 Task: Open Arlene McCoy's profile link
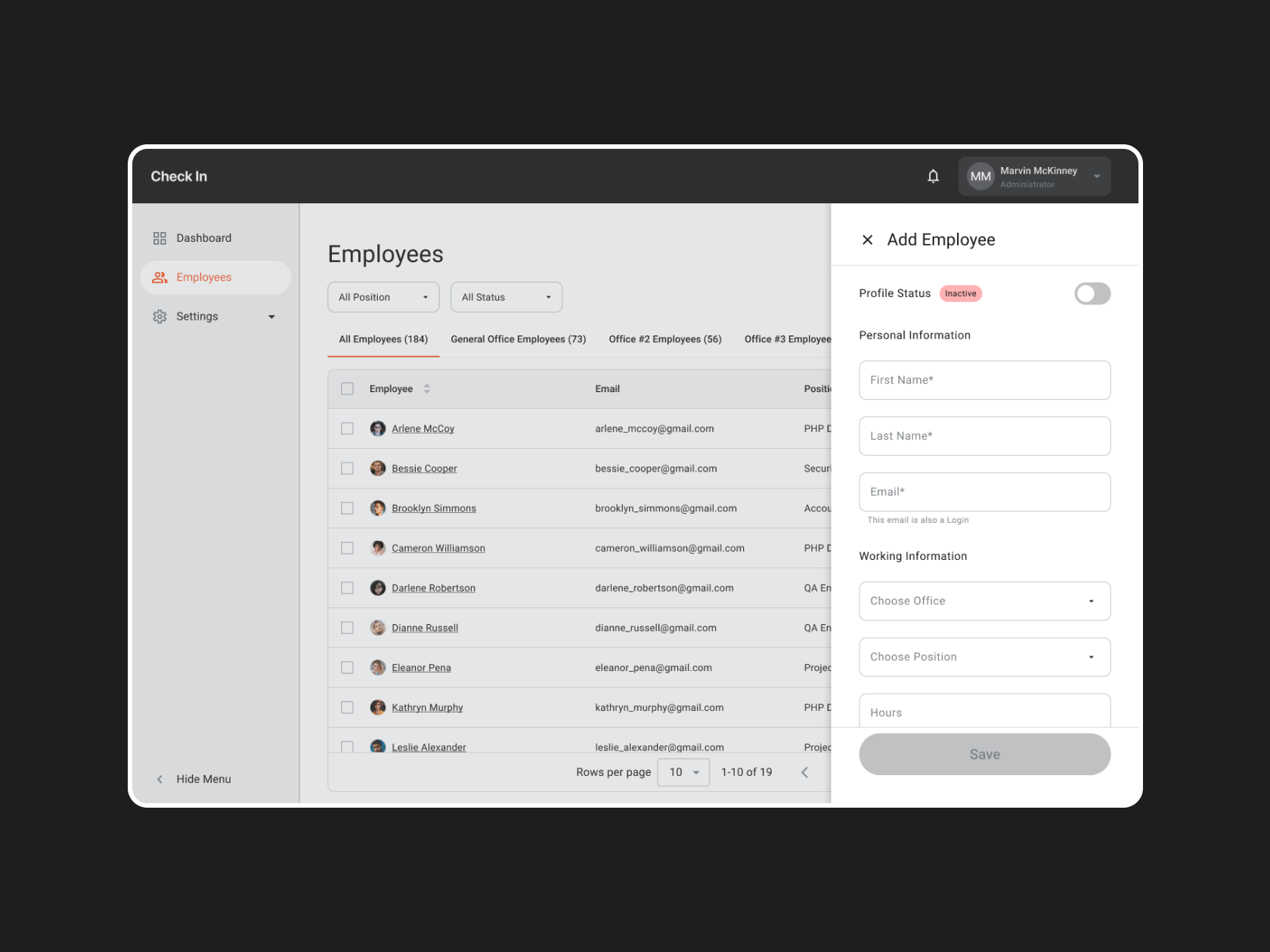tap(423, 428)
